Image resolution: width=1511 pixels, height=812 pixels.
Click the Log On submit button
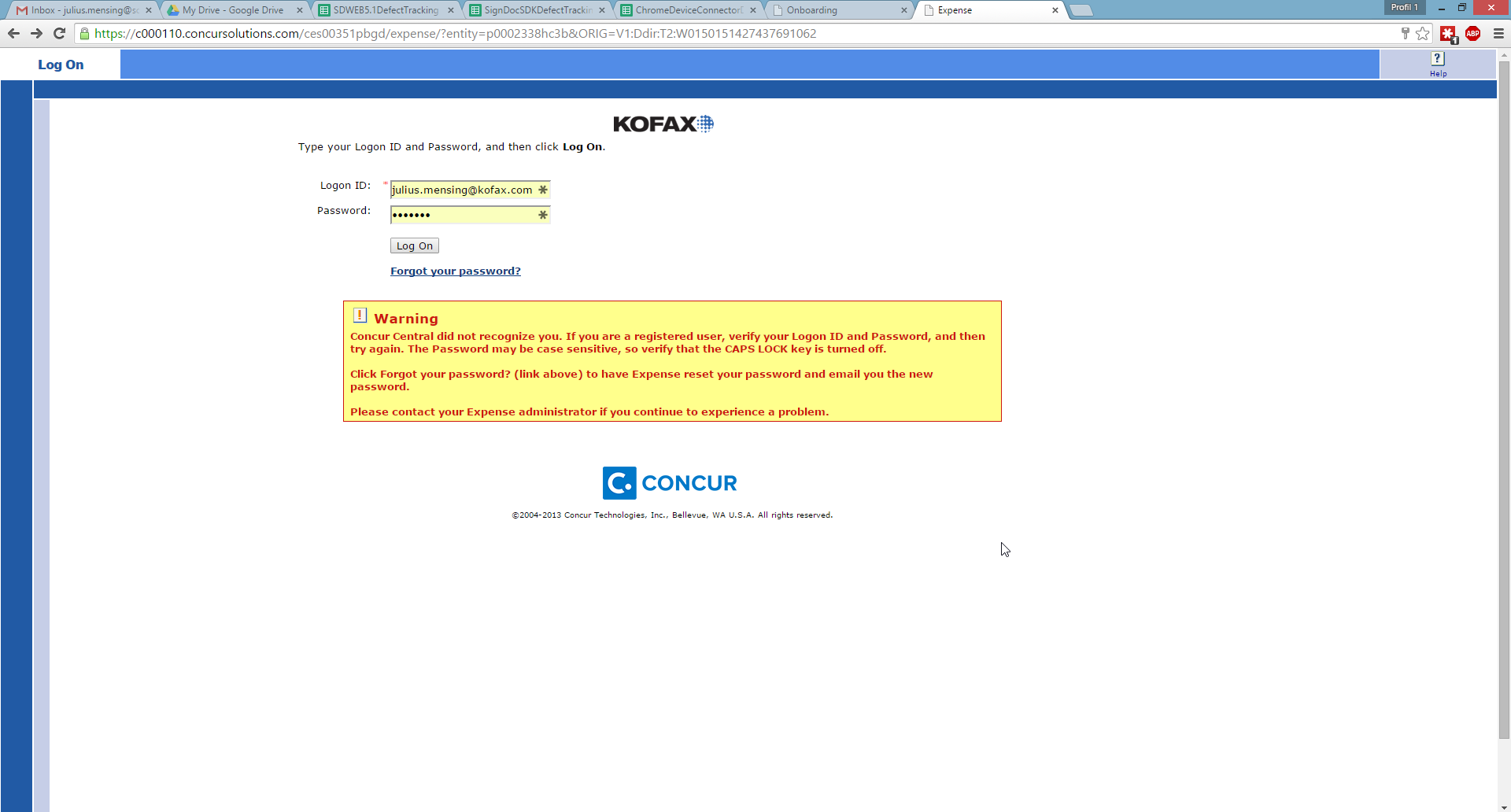[x=415, y=245]
